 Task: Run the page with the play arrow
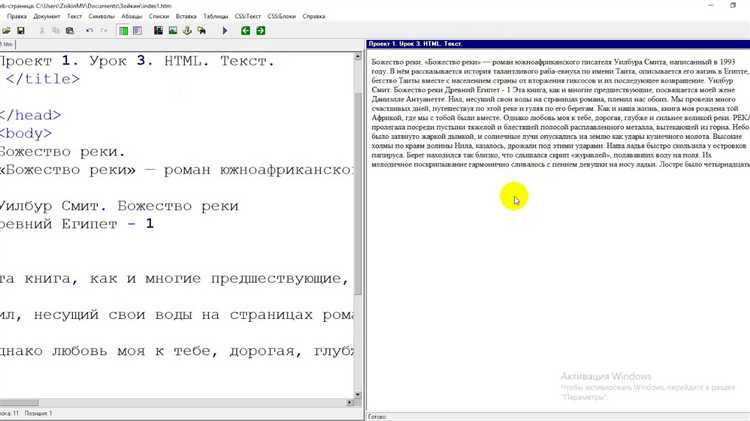(x=224, y=31)
